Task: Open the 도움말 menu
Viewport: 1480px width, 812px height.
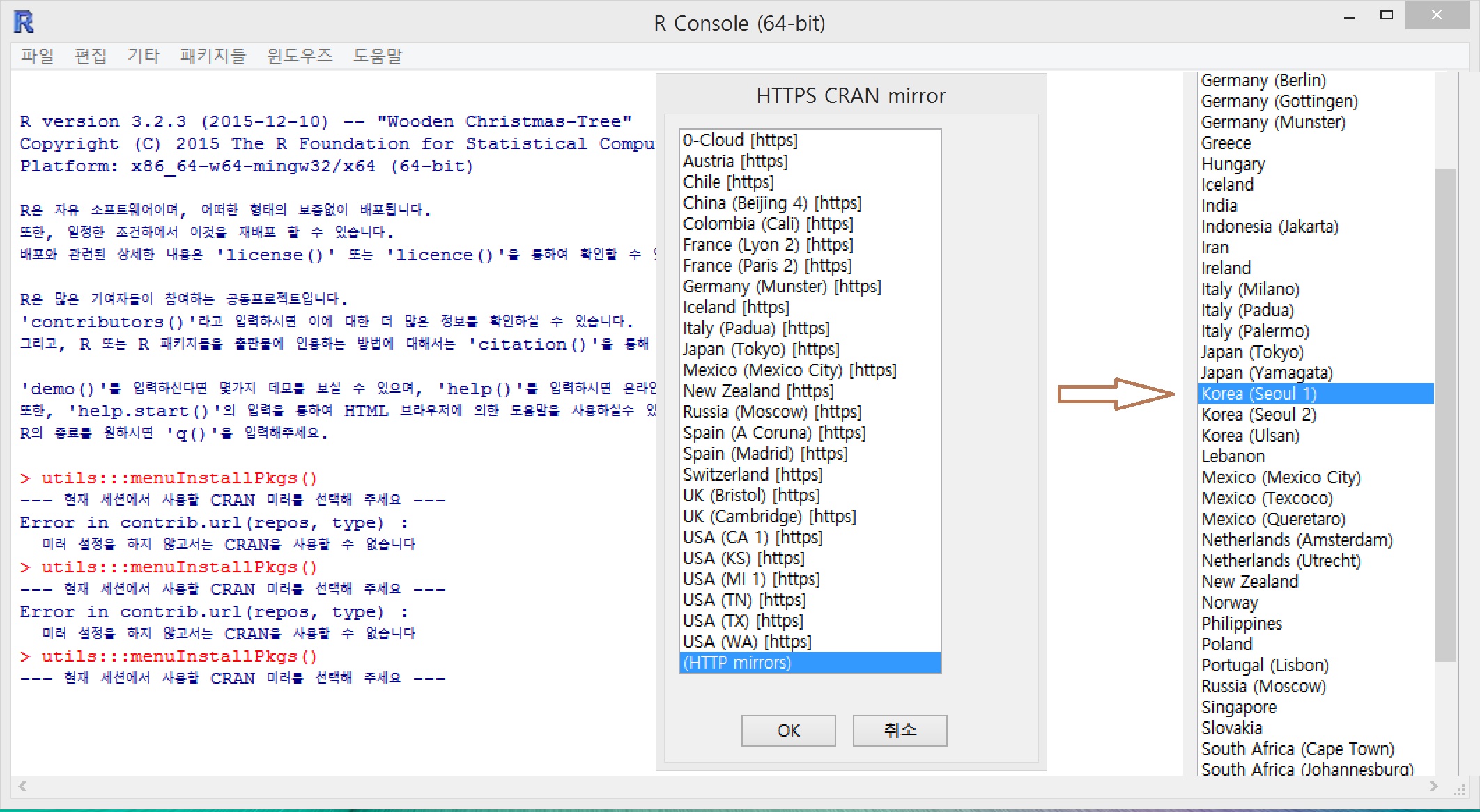Action: (378, 56)
